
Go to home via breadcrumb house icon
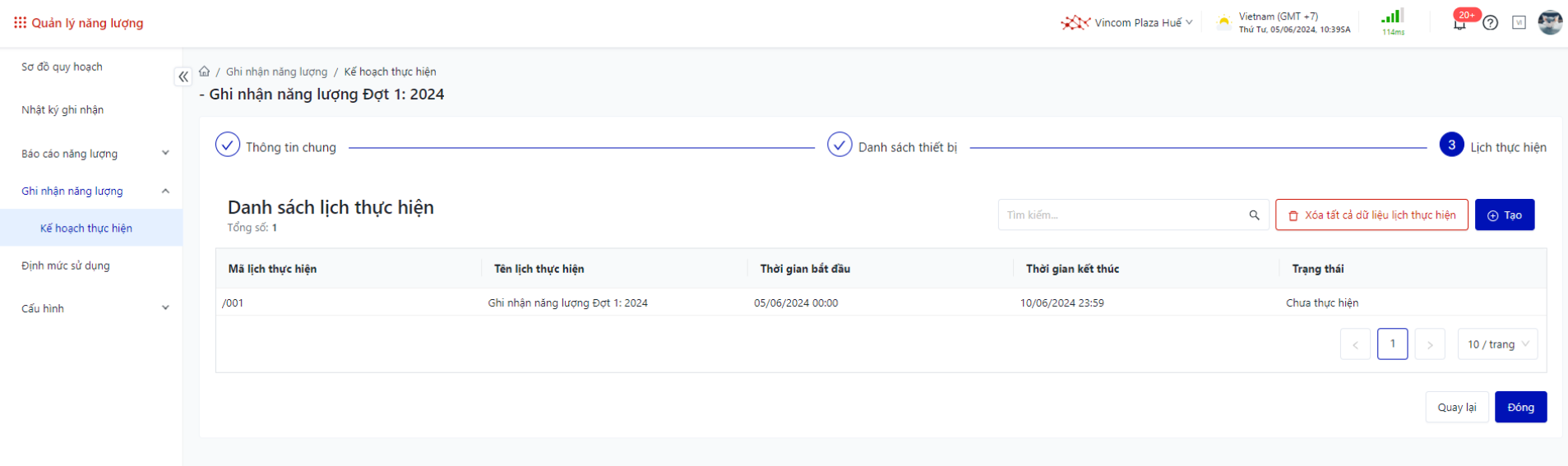[x=205, y=72]
